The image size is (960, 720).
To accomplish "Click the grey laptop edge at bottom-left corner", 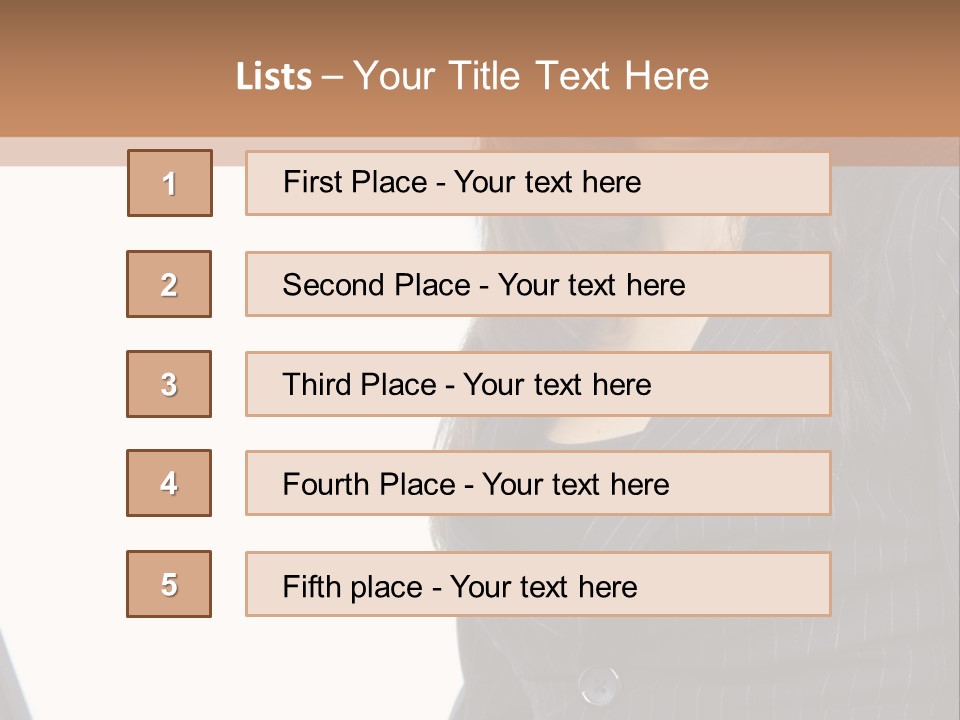I will tap(5, 680).
